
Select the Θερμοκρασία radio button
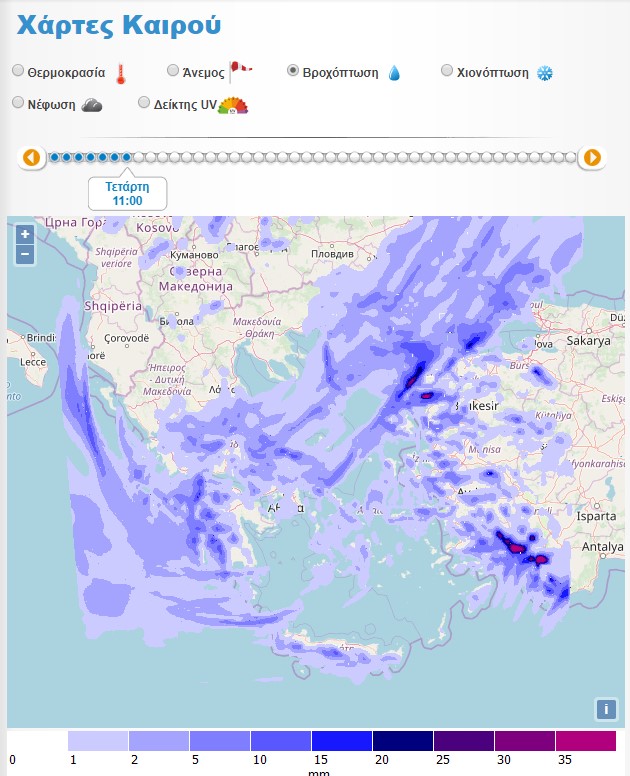[18, 70]
